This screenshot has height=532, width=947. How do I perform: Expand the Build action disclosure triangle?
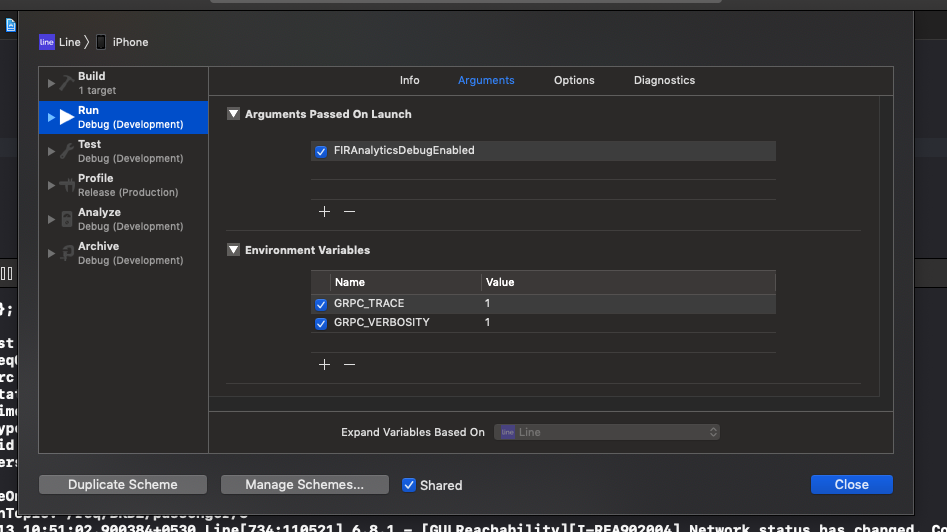[x=51, y=83]
